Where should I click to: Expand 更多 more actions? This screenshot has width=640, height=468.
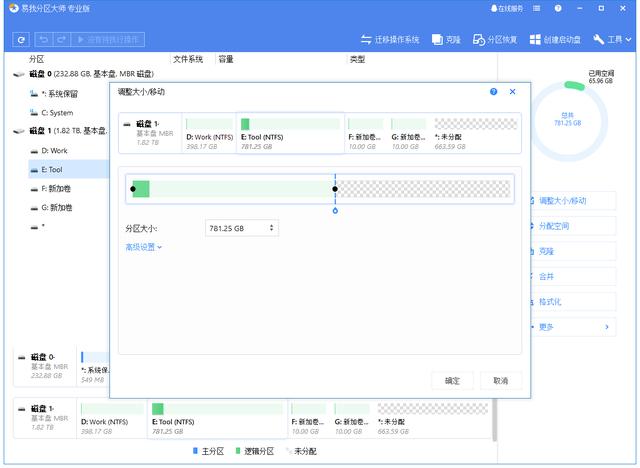click(x=573, y=327)
